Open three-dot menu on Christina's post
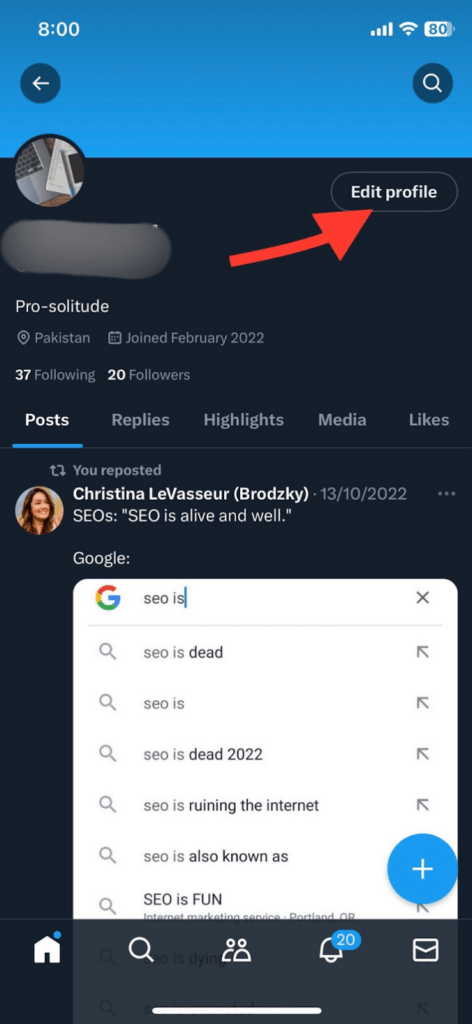The height and width of the screenshot is (1024, 472). pos(447,494)
